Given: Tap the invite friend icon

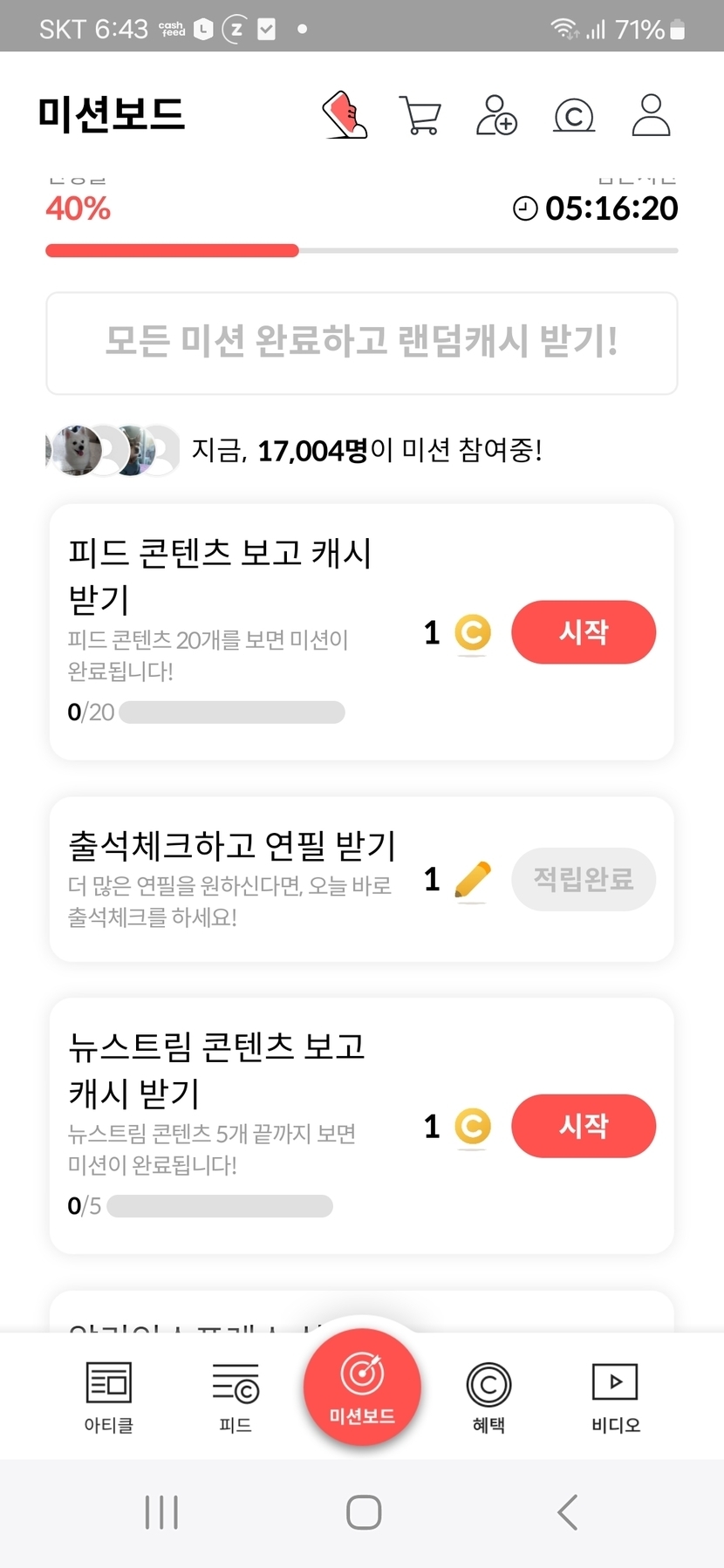Looking at the screenshot, I should pos(495,115).
